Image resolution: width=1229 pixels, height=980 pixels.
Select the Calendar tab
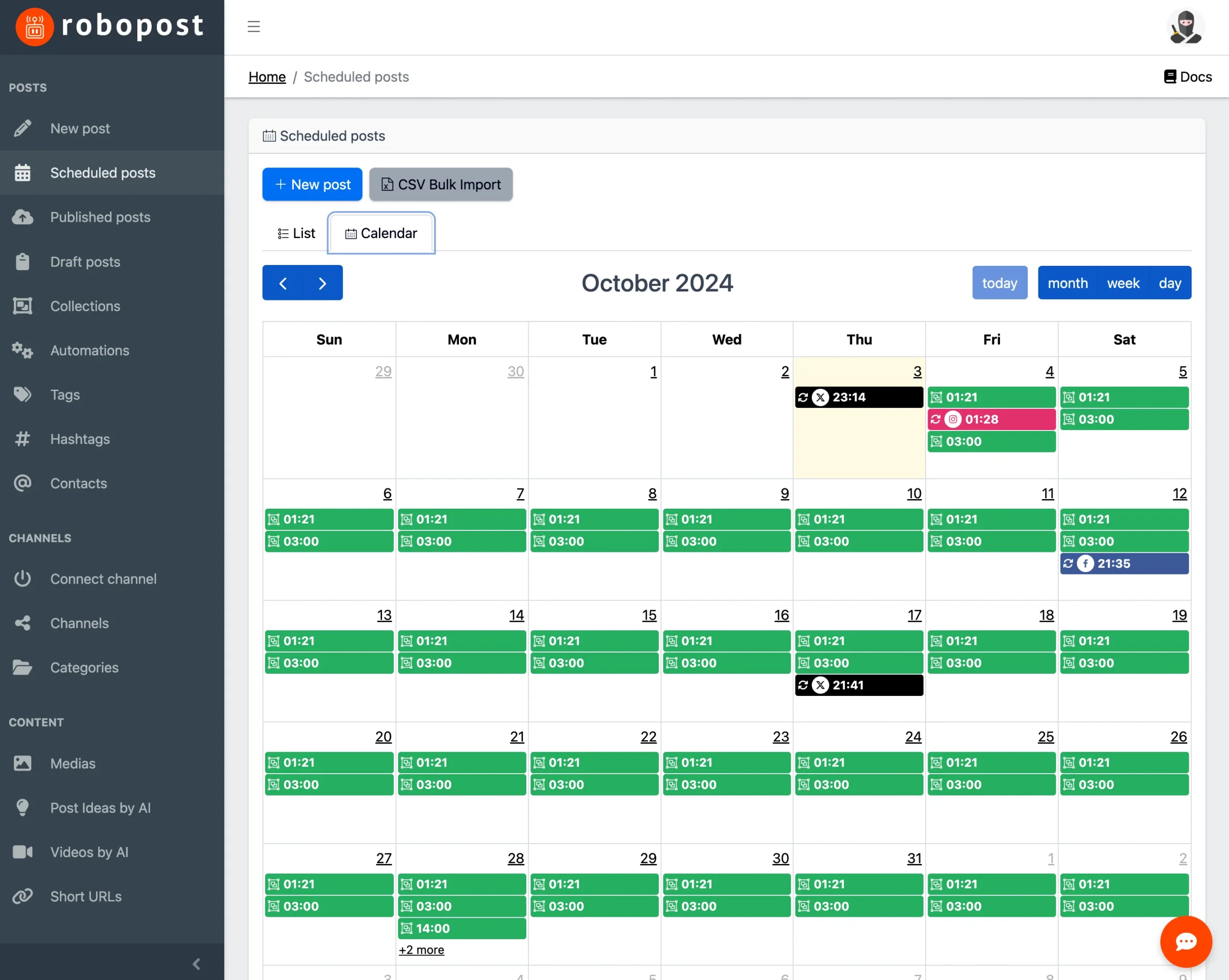(381, 233)
